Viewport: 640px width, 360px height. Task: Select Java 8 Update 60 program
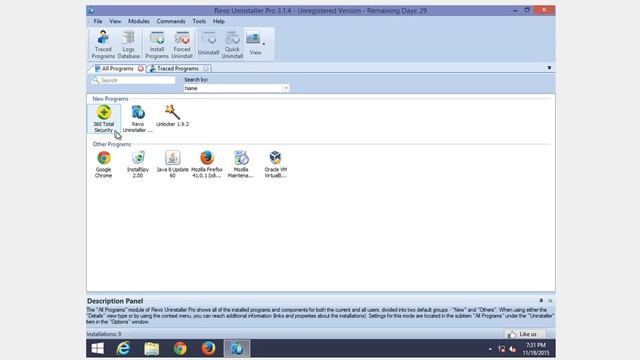[172, 164]
